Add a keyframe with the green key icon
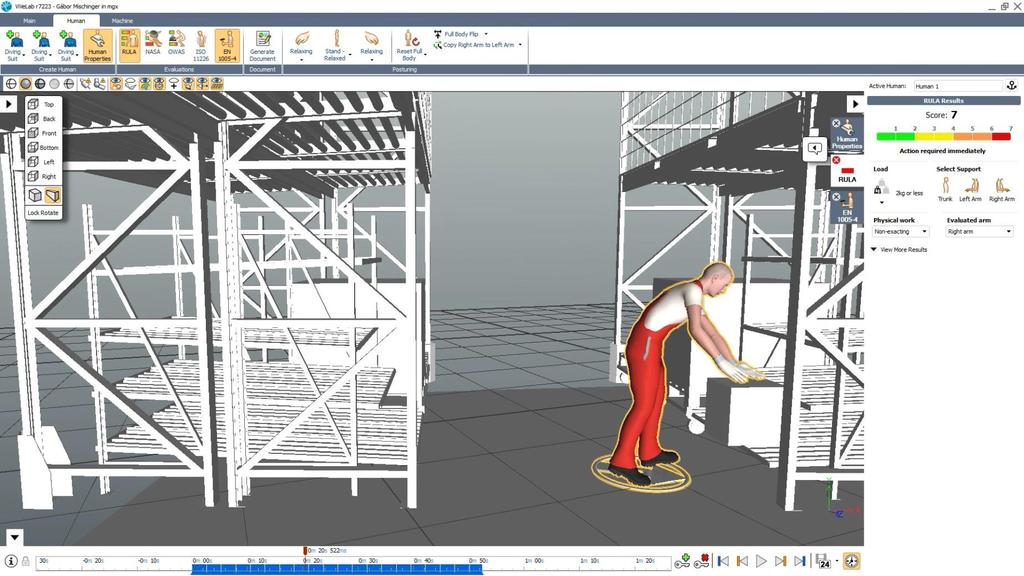The width and height of the screenshot is (1024, 576). click(682, 561)
